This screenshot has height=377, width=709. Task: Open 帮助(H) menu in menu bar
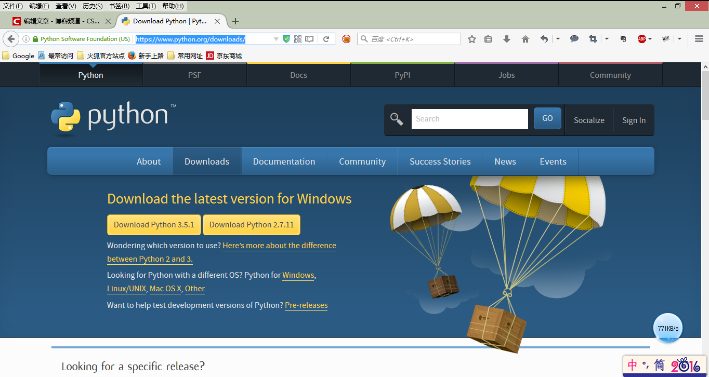pos(173,6)
